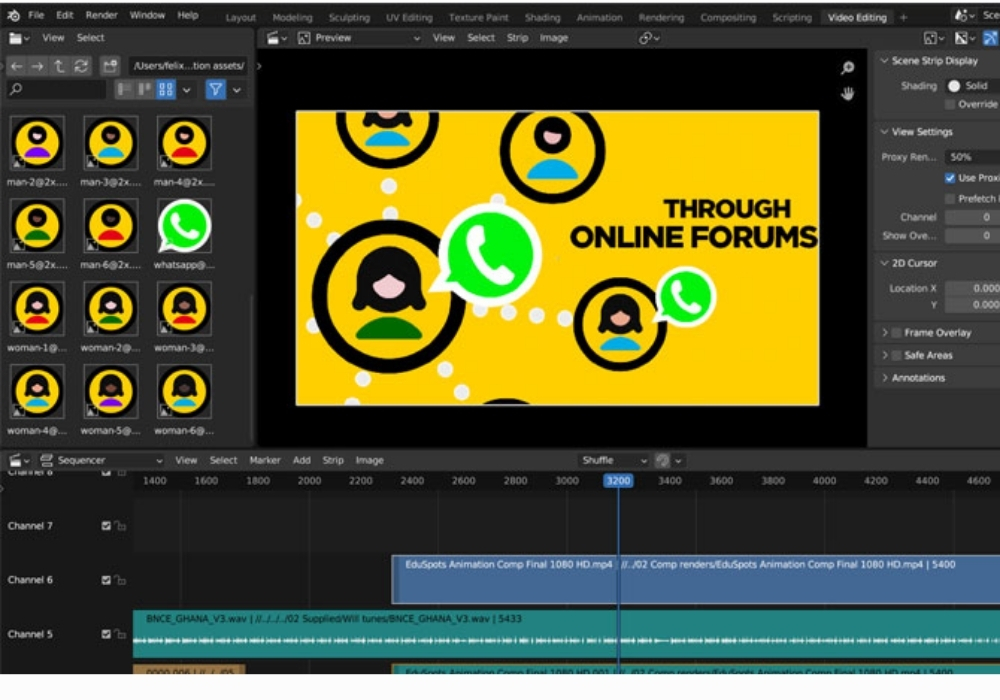Click the Blender logo icon
This screenshot has height=700, width=1000.
point(13,15)
